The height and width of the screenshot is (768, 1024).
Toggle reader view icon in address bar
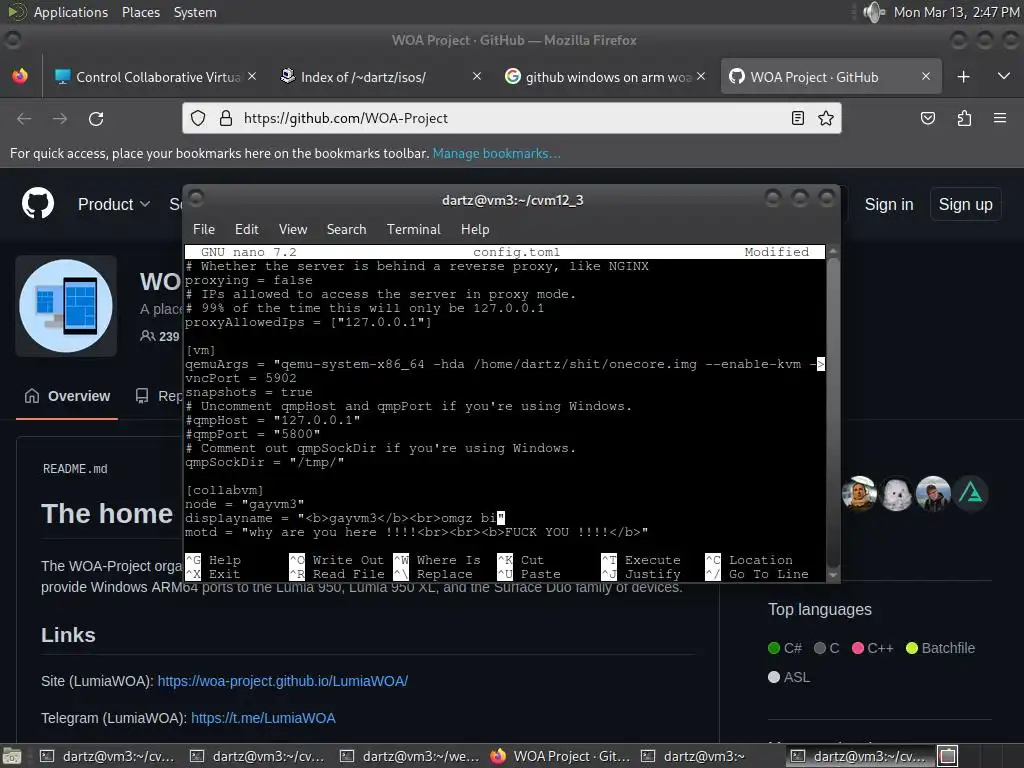[x=797, y=118]
